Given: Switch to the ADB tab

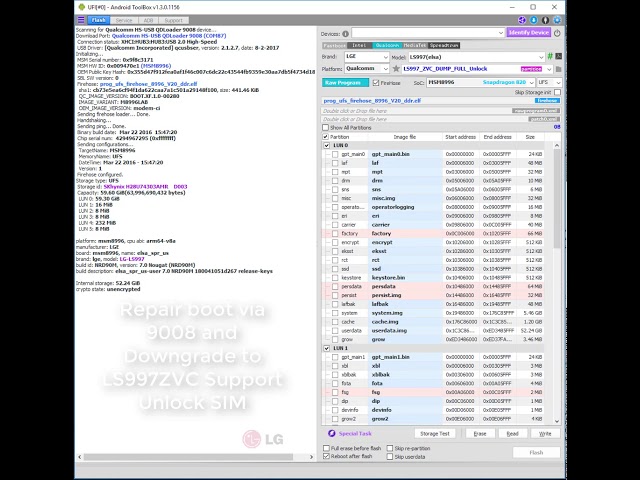Looking at the screenshot, I should [148, 20].
